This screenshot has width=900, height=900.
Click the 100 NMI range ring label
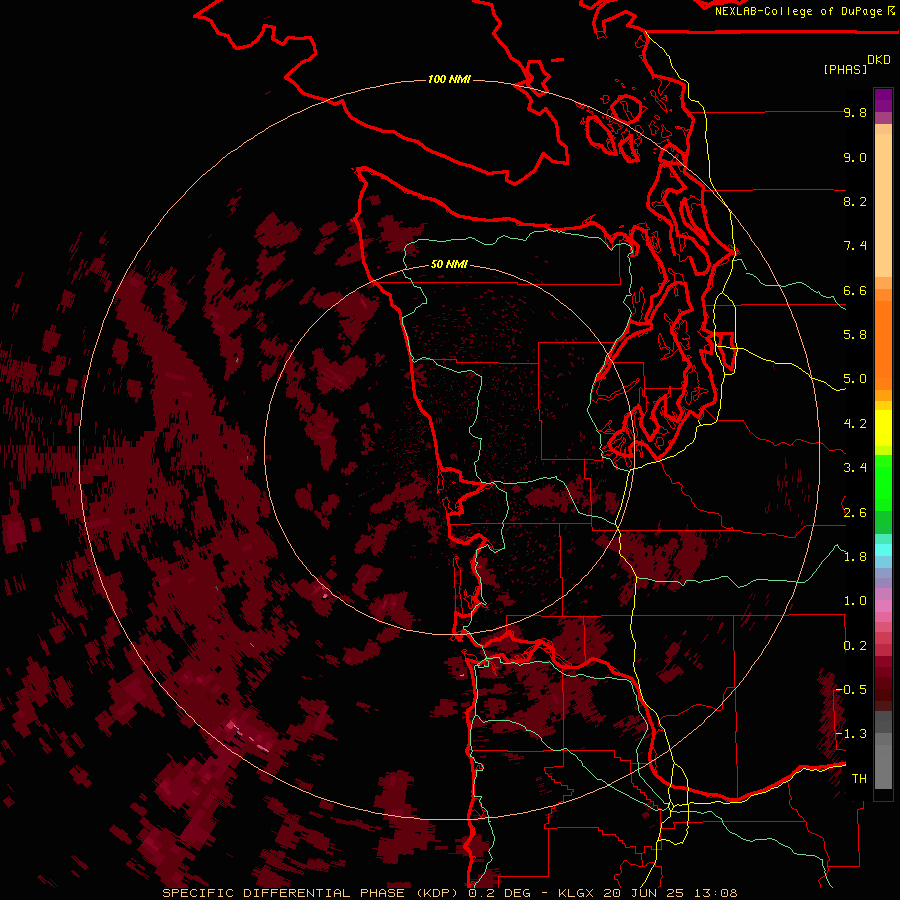coord(449,79)
